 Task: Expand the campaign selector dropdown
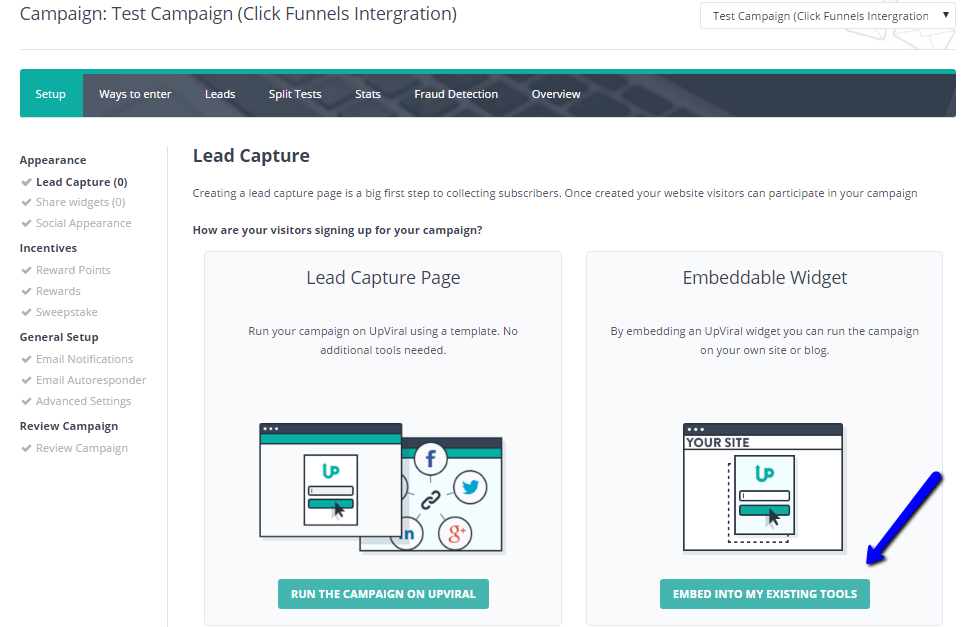point(827,15)
